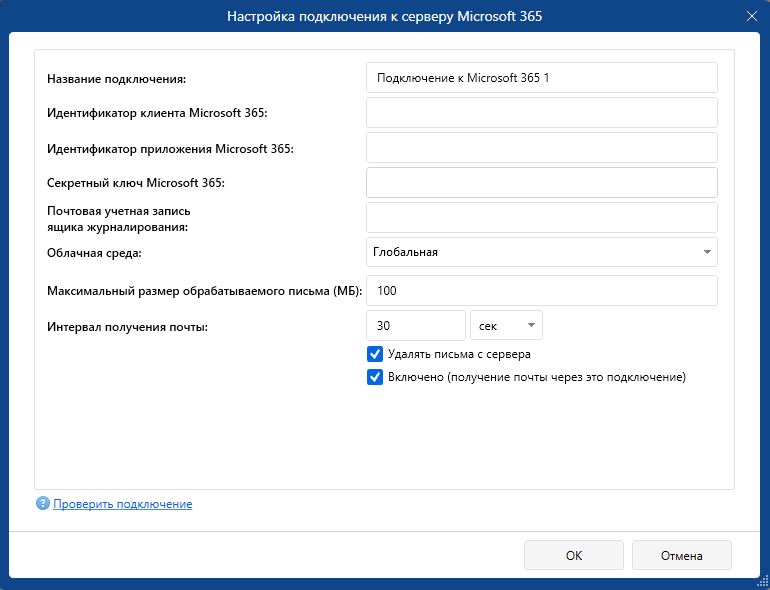Click the help icon beside Проверить подключение
Screen dimensions: 770x590
pos(43,504)
